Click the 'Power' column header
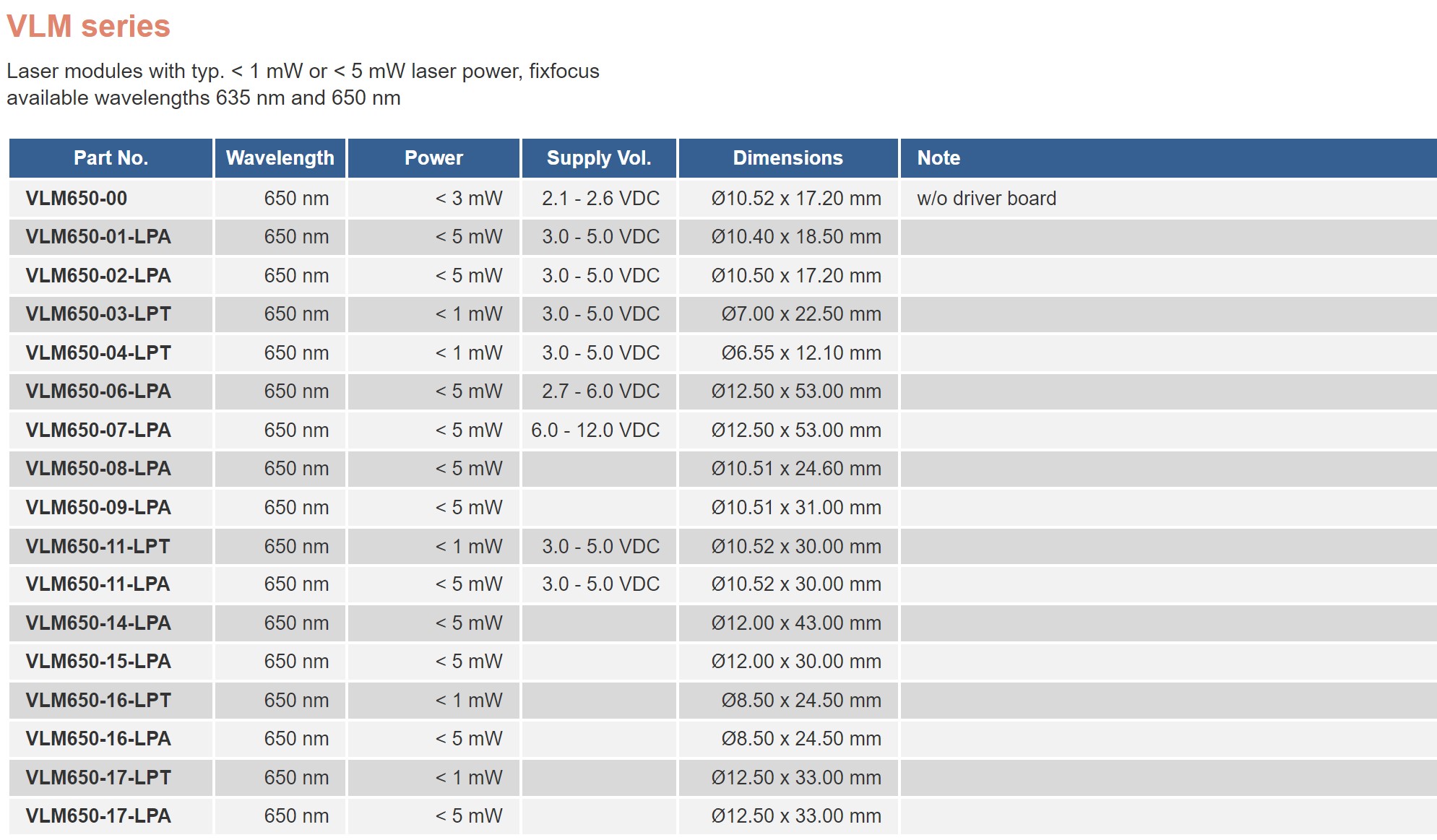This screenshot has height=840, width=1437. click(x=433, y=158)
